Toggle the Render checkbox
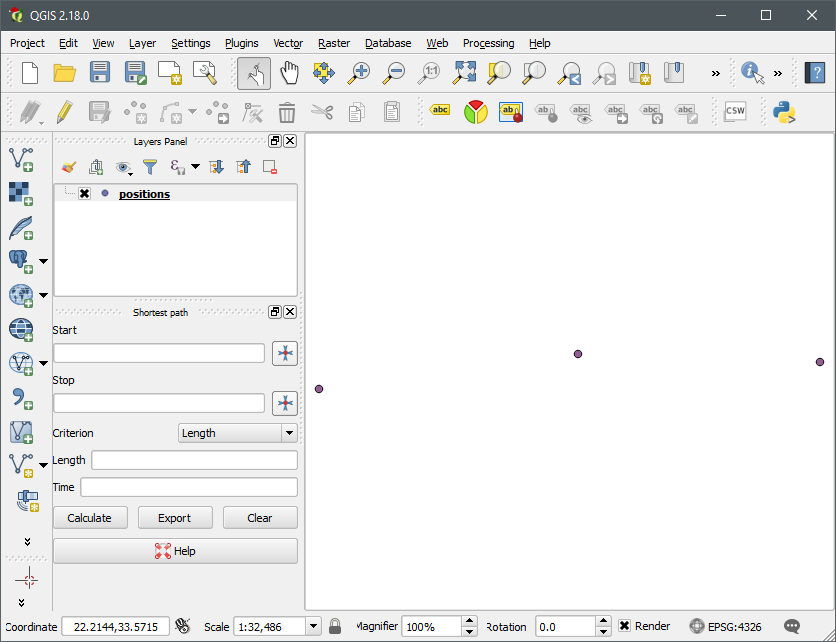The width and height of the screenshot is (836, 642). click(624, 626)
